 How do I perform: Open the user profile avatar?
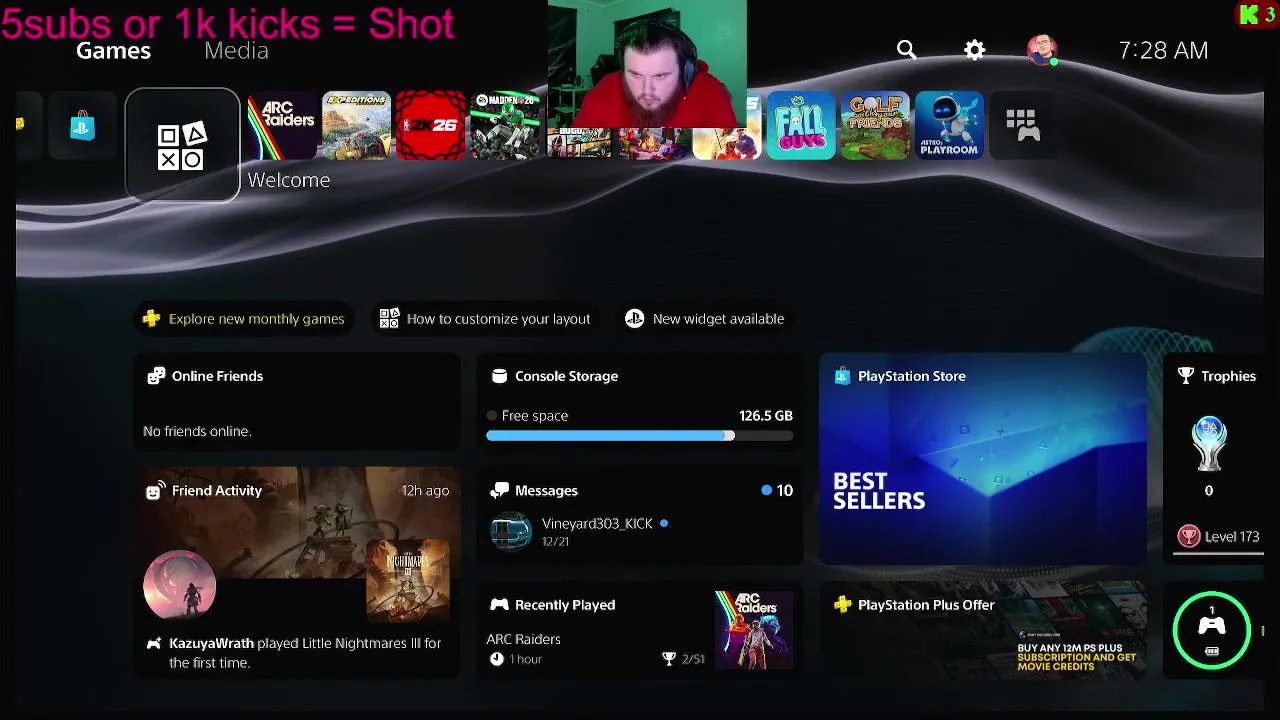pyautogui.click(x=1042, y=50)
